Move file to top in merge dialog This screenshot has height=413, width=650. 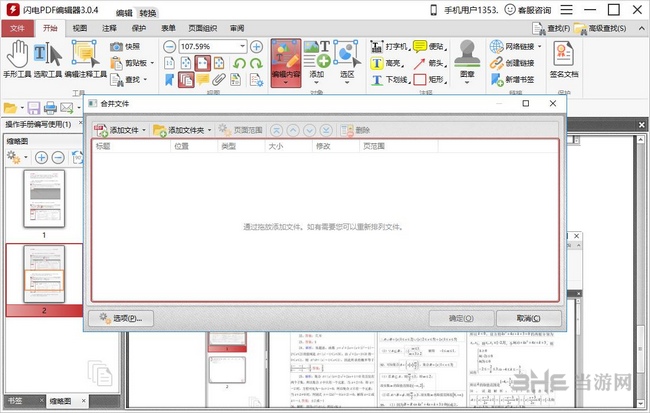276,130
